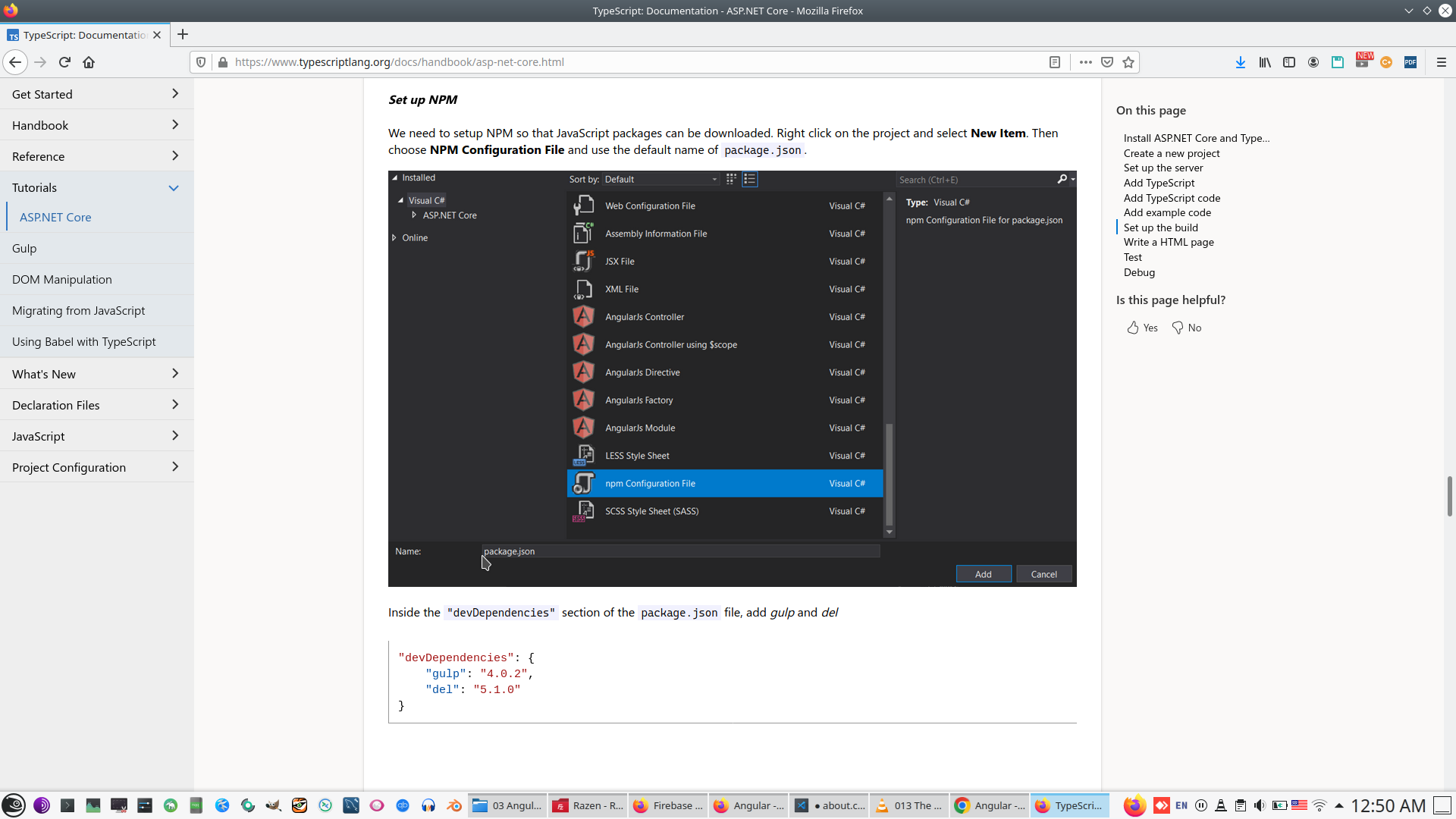
Task: Select the DOM Manipulation sidebar item
Action: coord(62,279)
